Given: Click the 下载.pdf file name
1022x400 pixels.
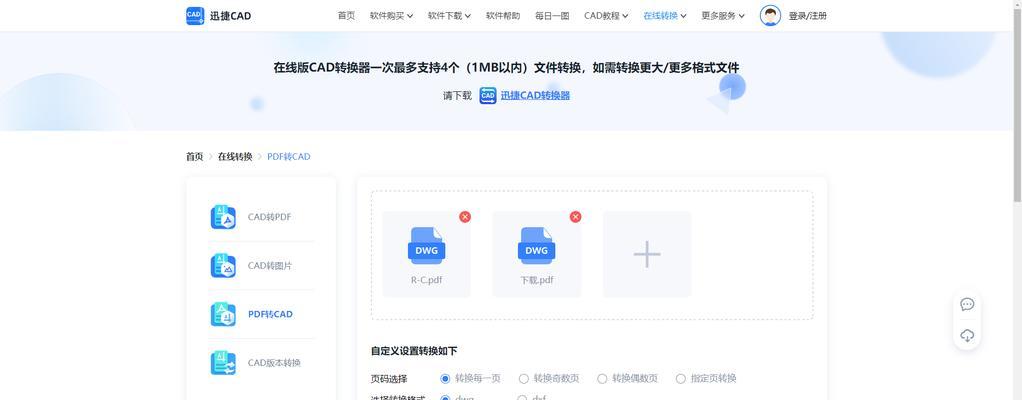Looking at the screenshot, I should point(537,280).
